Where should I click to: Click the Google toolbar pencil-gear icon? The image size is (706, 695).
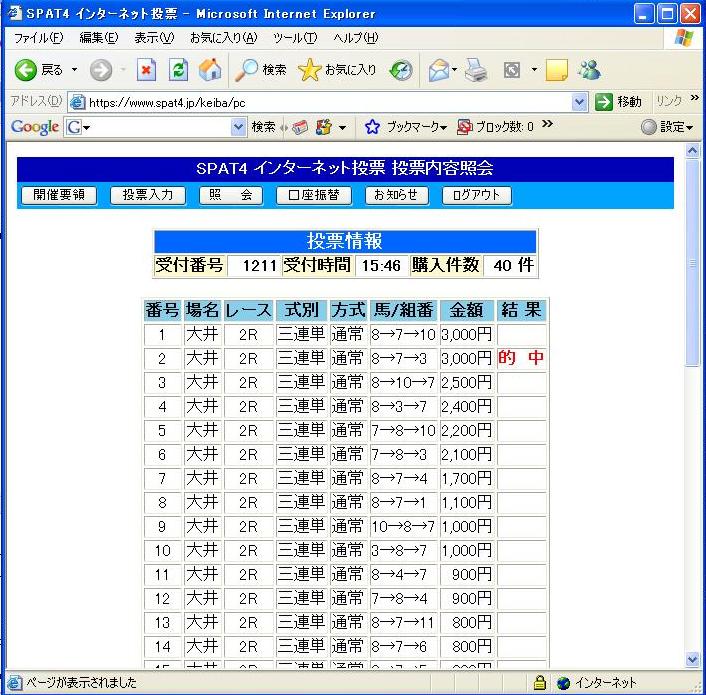tap(324, 128)
